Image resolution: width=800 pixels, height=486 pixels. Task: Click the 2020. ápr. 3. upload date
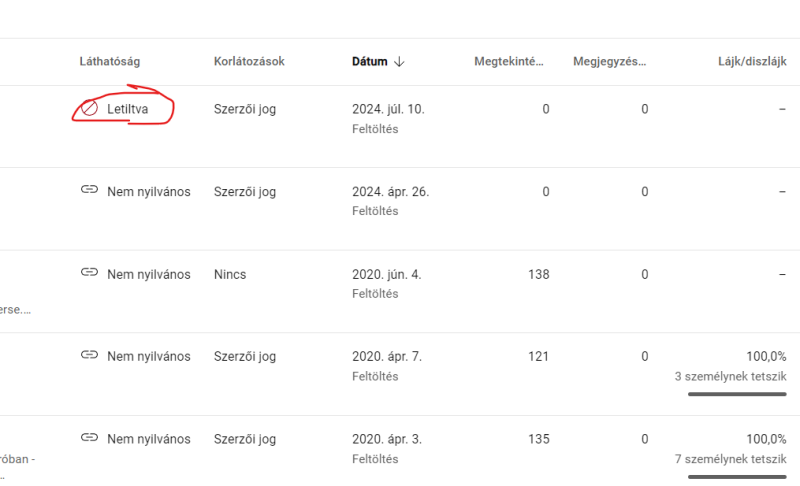click(x=388, y=439)
